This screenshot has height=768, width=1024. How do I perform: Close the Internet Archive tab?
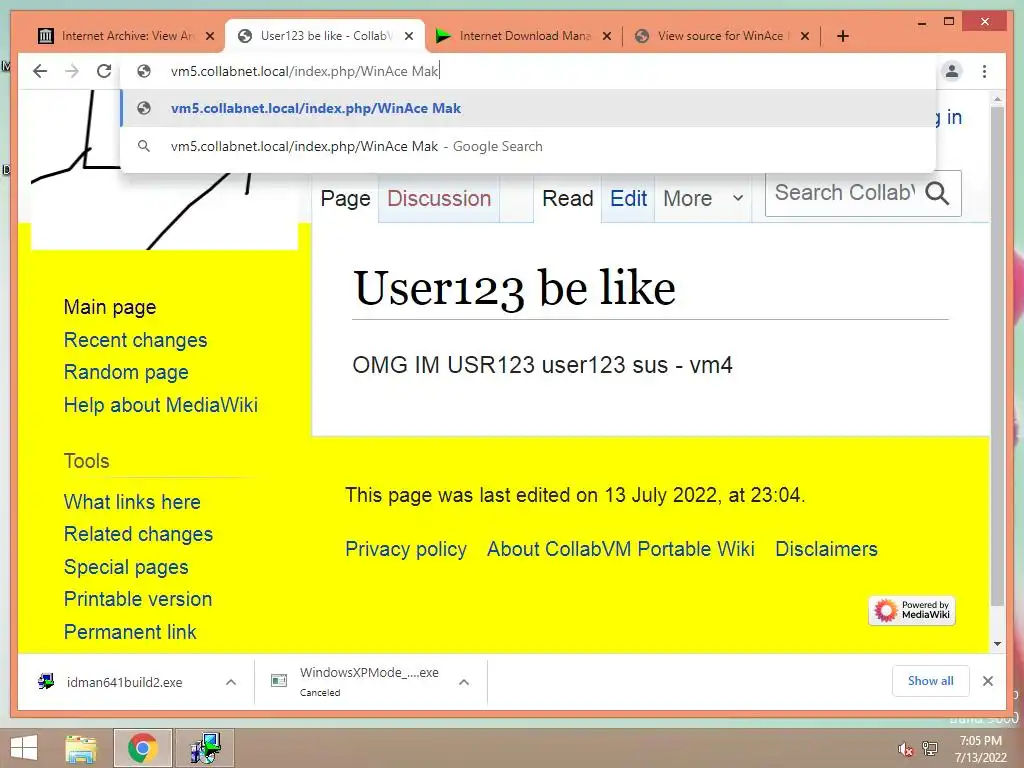pos(210,36)
